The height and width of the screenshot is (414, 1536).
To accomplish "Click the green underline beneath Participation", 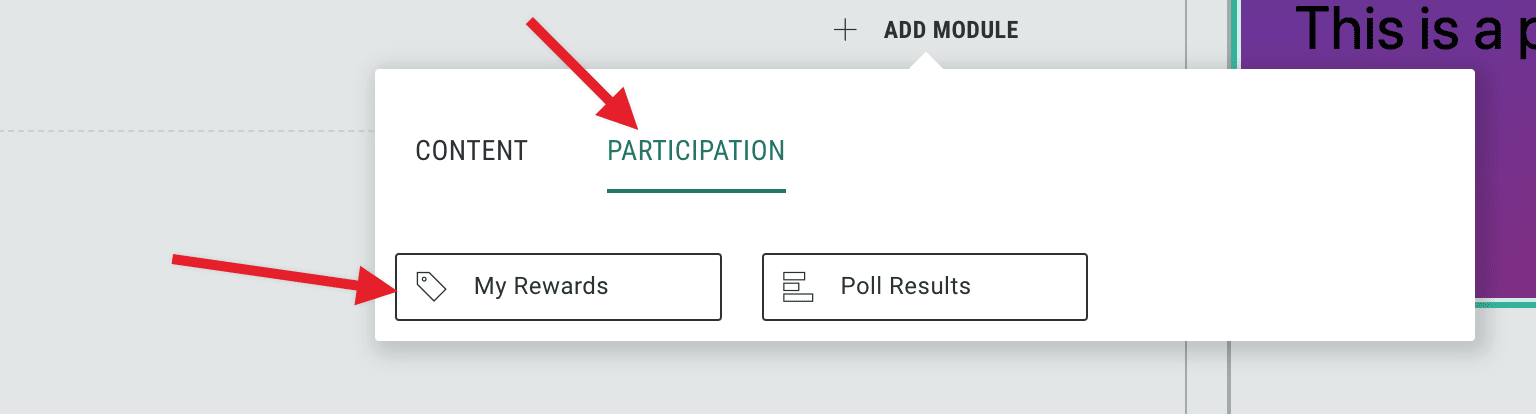I will (696, 190).
